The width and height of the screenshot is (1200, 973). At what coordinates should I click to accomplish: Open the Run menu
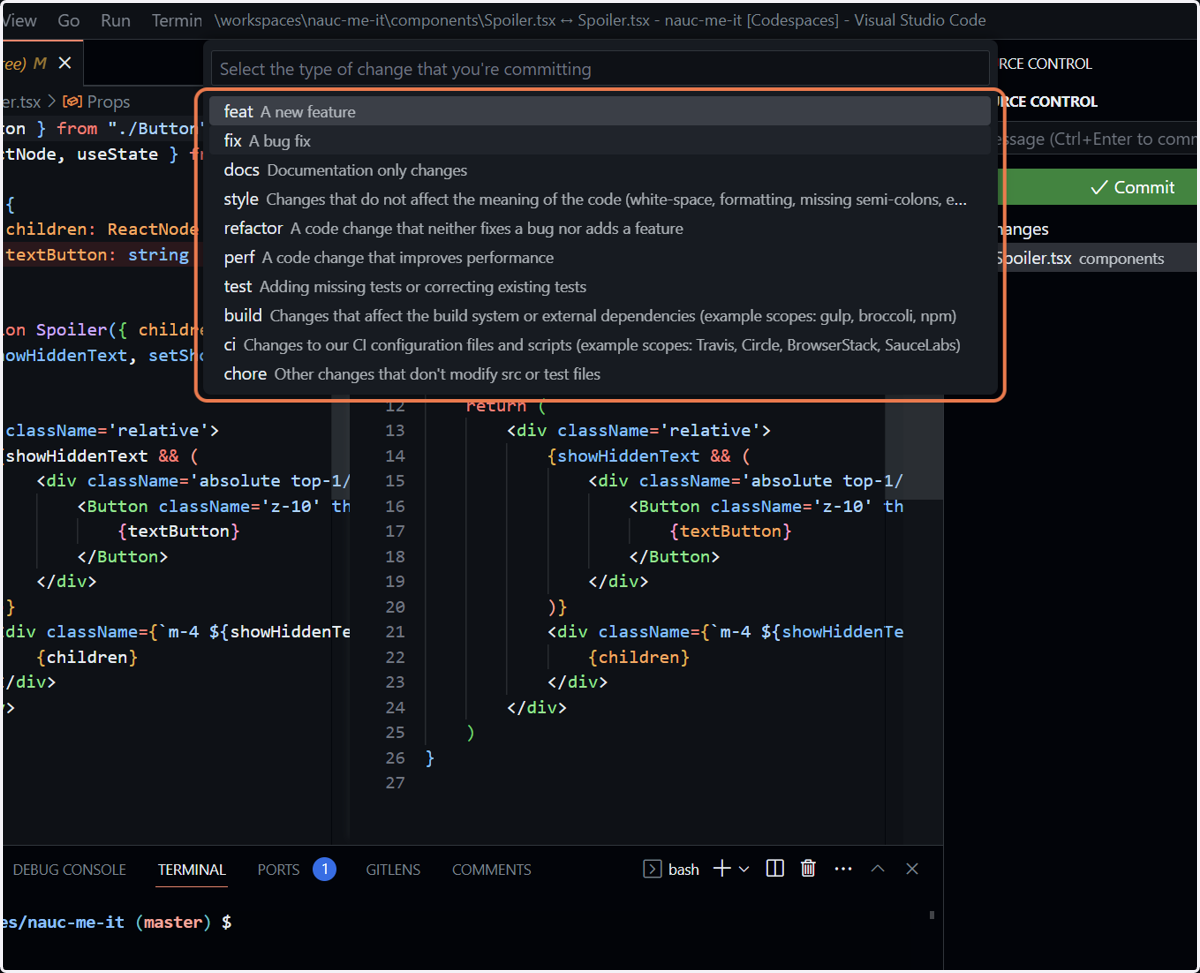coord(116,20)
